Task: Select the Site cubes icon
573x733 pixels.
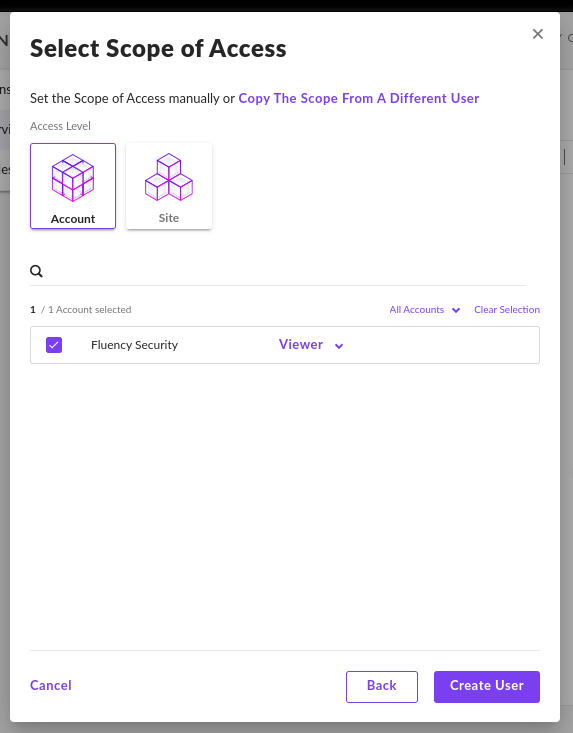Action: 169,177
